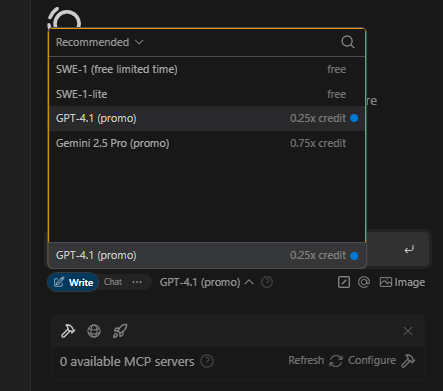Switch to Write mode
443x391 pixels.
click(x=73, y=282)
